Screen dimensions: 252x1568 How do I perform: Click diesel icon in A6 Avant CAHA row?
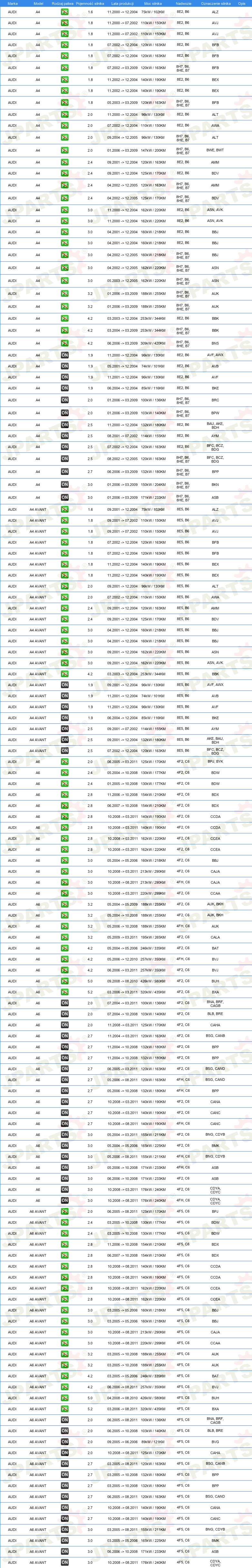[x=64, y=1453]
